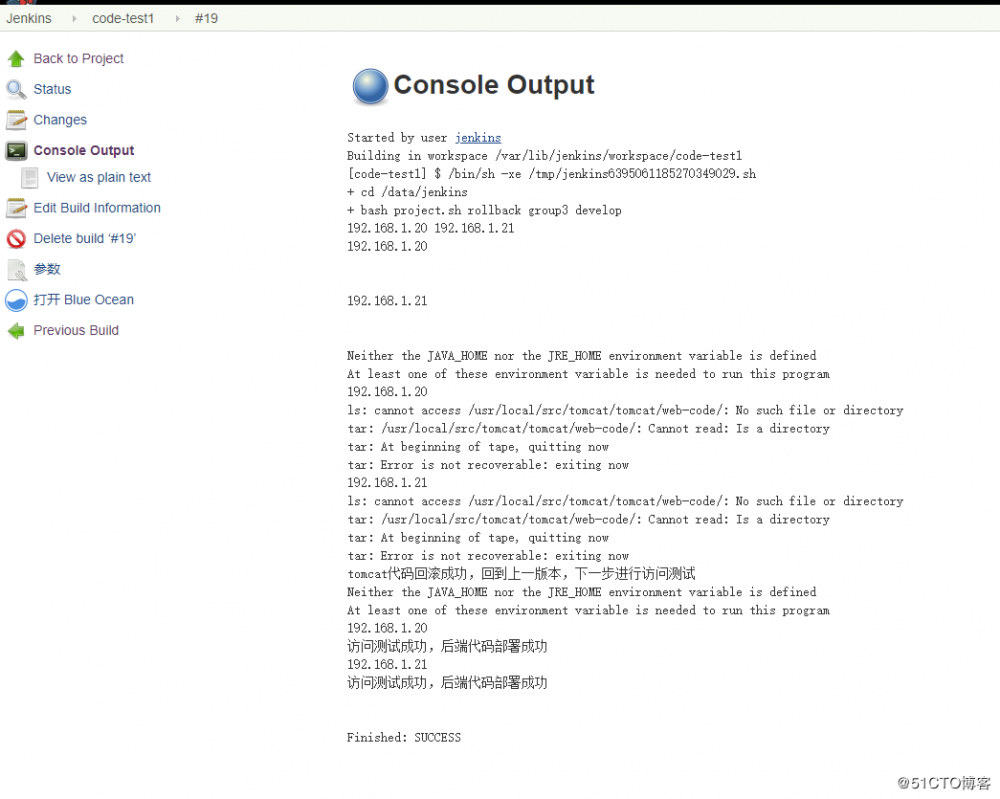Screen dimensions: 1000x799
Task: Open Changes via the yellow document icon
Action: [15, 120]
